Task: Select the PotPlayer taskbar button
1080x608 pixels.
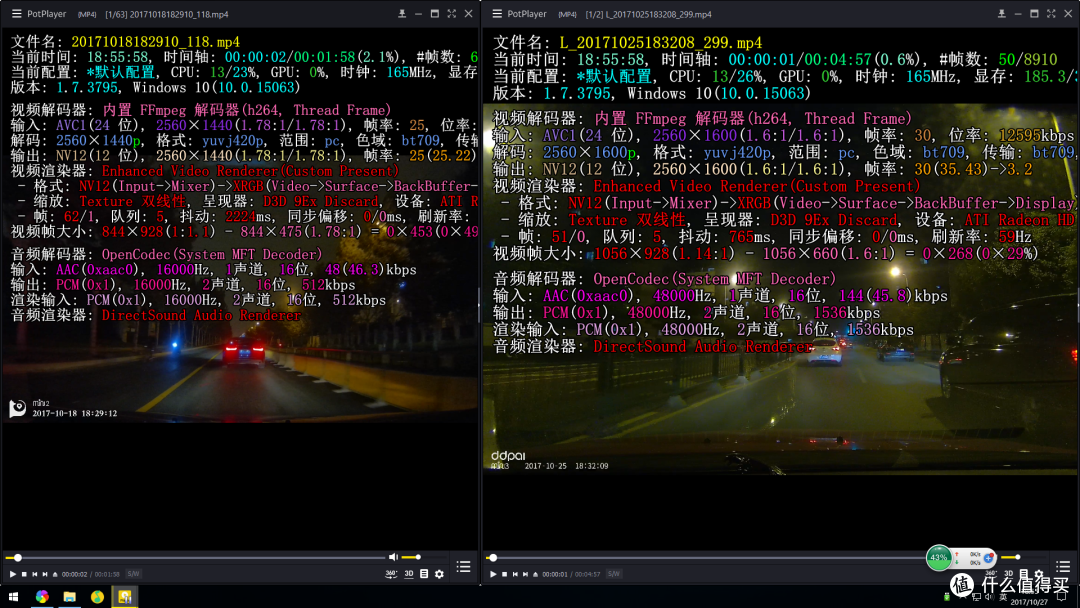Action: (125, 597)
